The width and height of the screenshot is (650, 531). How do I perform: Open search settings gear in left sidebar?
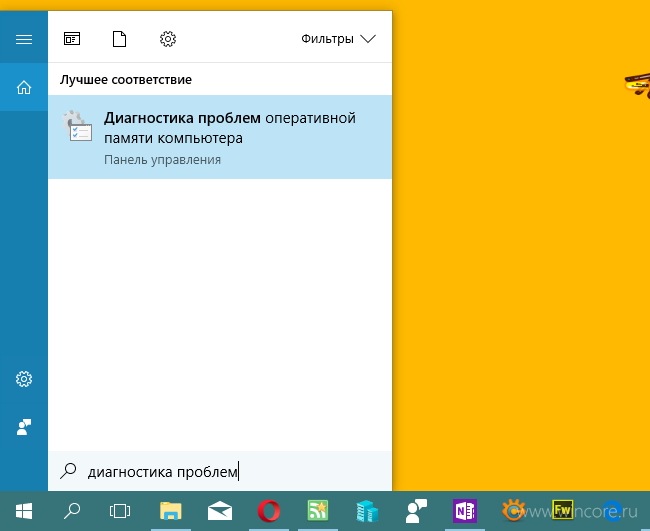[24, 379]
